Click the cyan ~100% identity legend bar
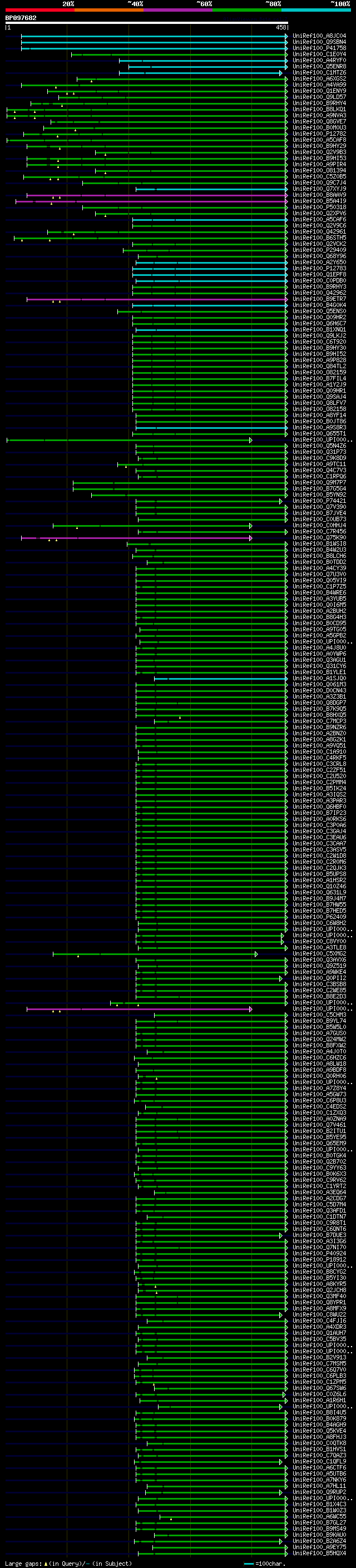The height and width of the screenshot is (1568, 356). tap(317, 10)
